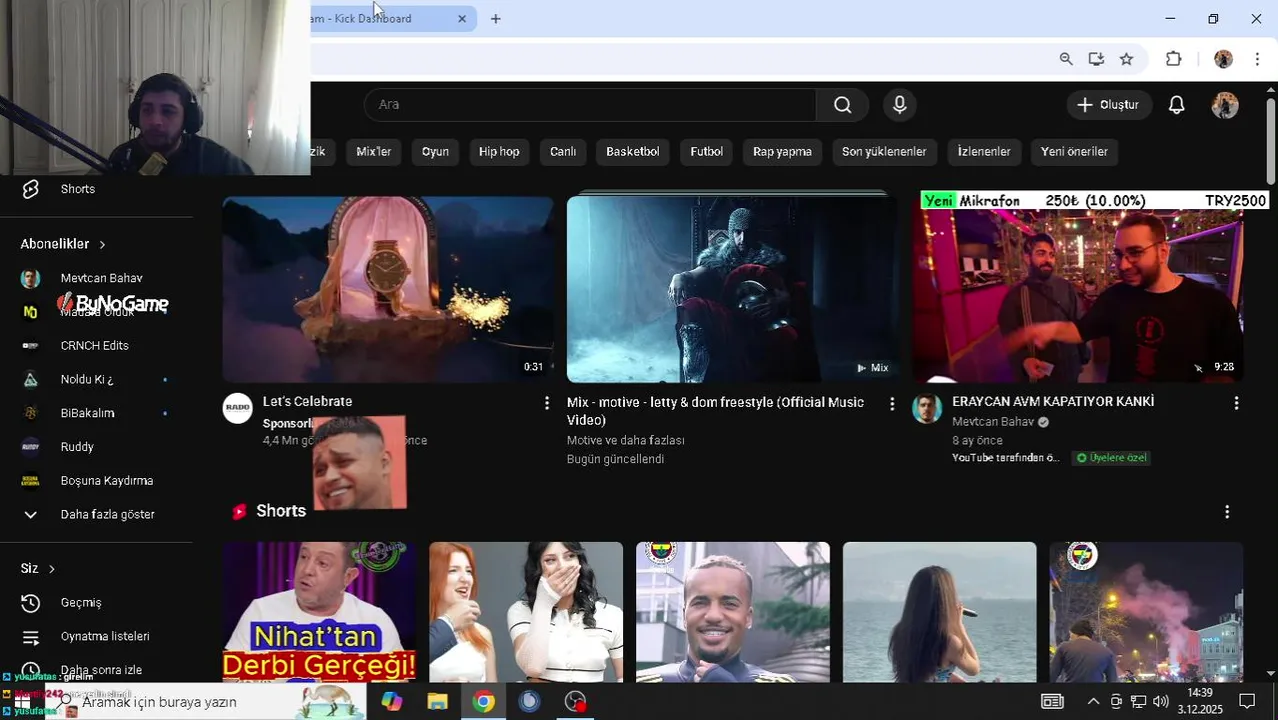Screen dimensions: 1278x720
Task: Open Chrome three-dot menu
Action: (1257, 59)
